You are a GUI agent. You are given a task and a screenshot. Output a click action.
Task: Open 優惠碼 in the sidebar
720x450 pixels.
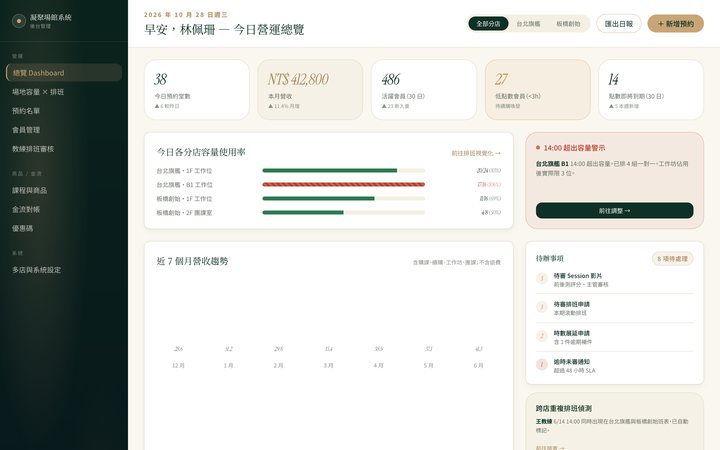(x=64, y=228)
